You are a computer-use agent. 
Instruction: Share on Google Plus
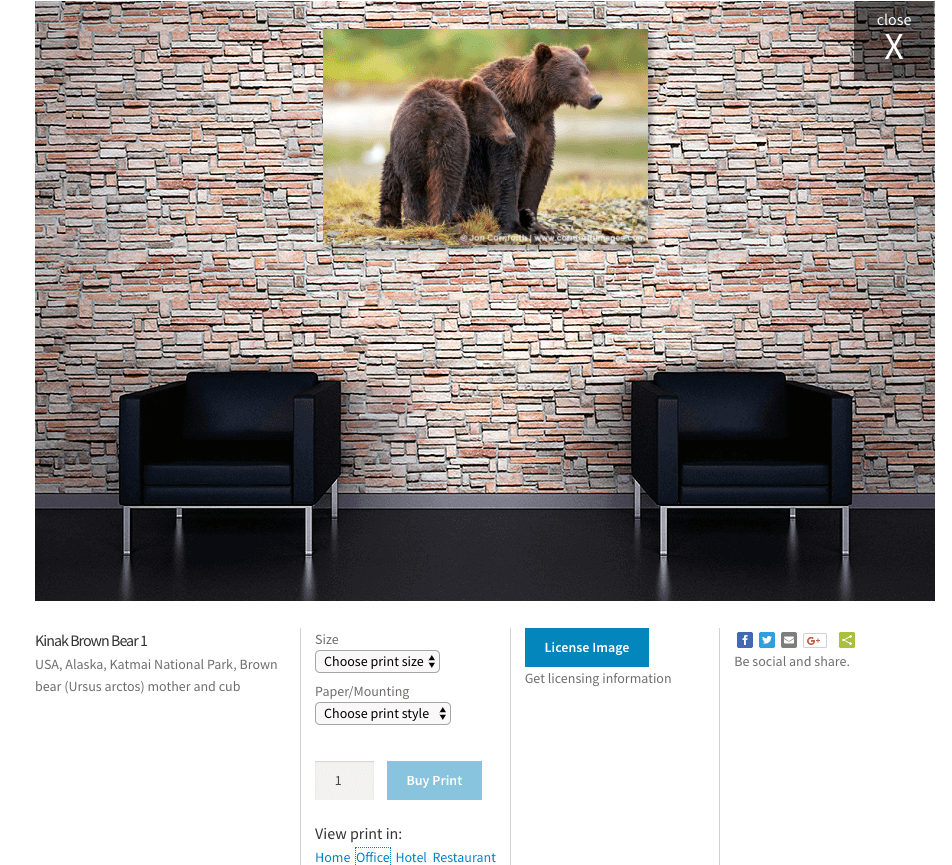tap(815, 640)
